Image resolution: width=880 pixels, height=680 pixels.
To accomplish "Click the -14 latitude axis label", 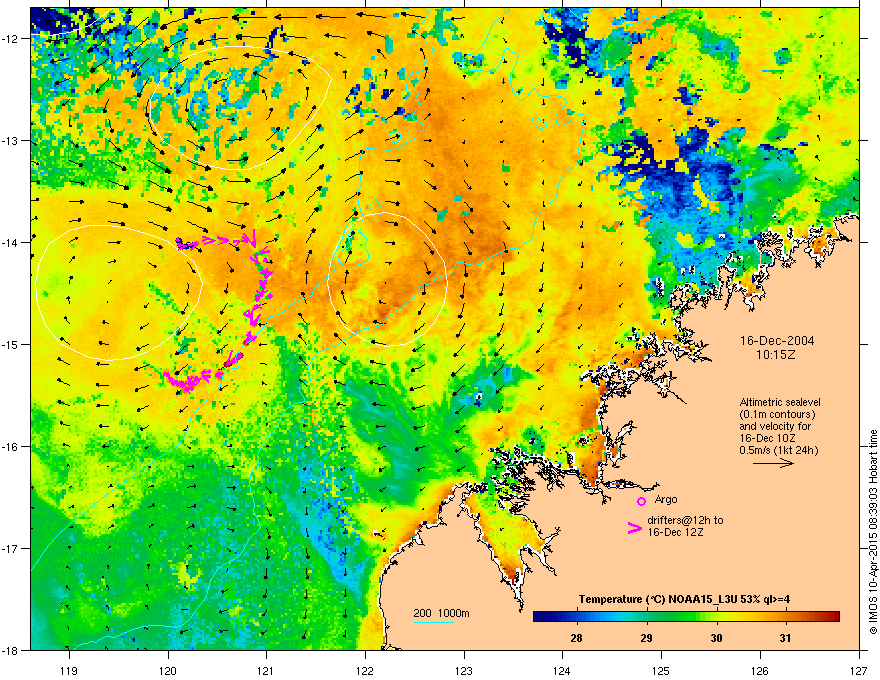I will pyautogui.click(x=11, y=243).
